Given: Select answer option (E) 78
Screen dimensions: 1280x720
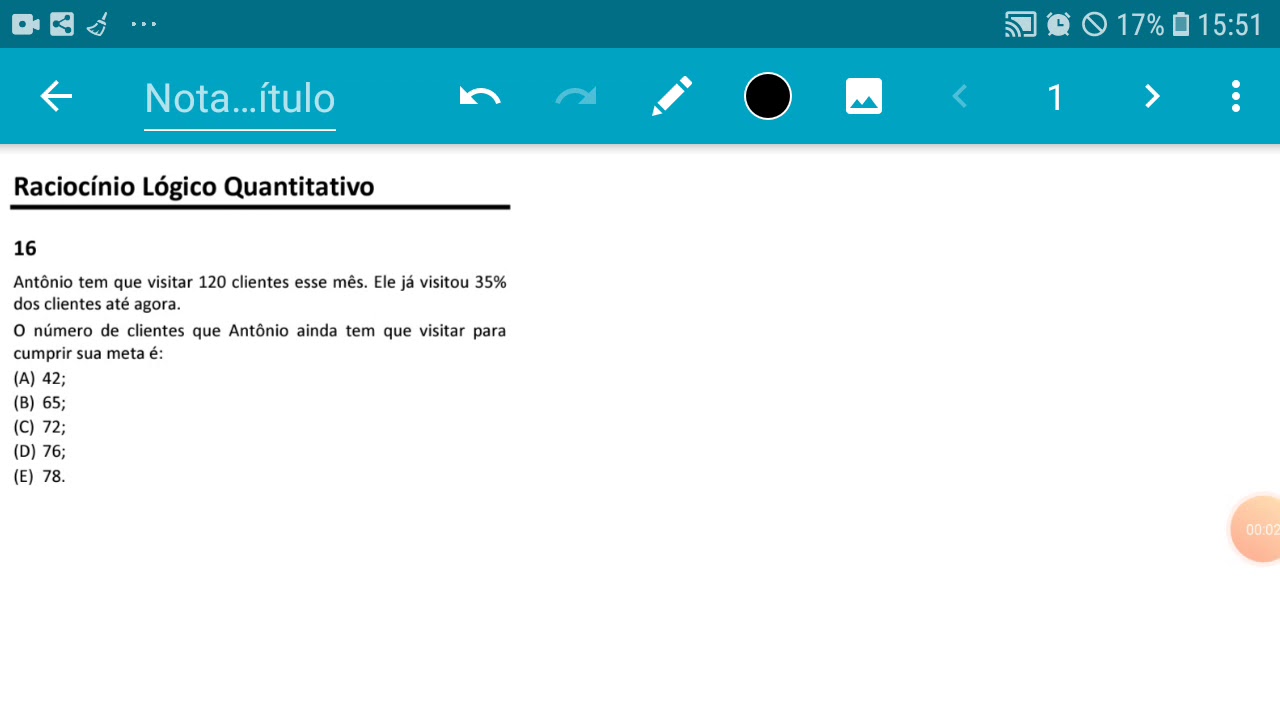Looking at the screenshot, I should (x=40, y=476).
